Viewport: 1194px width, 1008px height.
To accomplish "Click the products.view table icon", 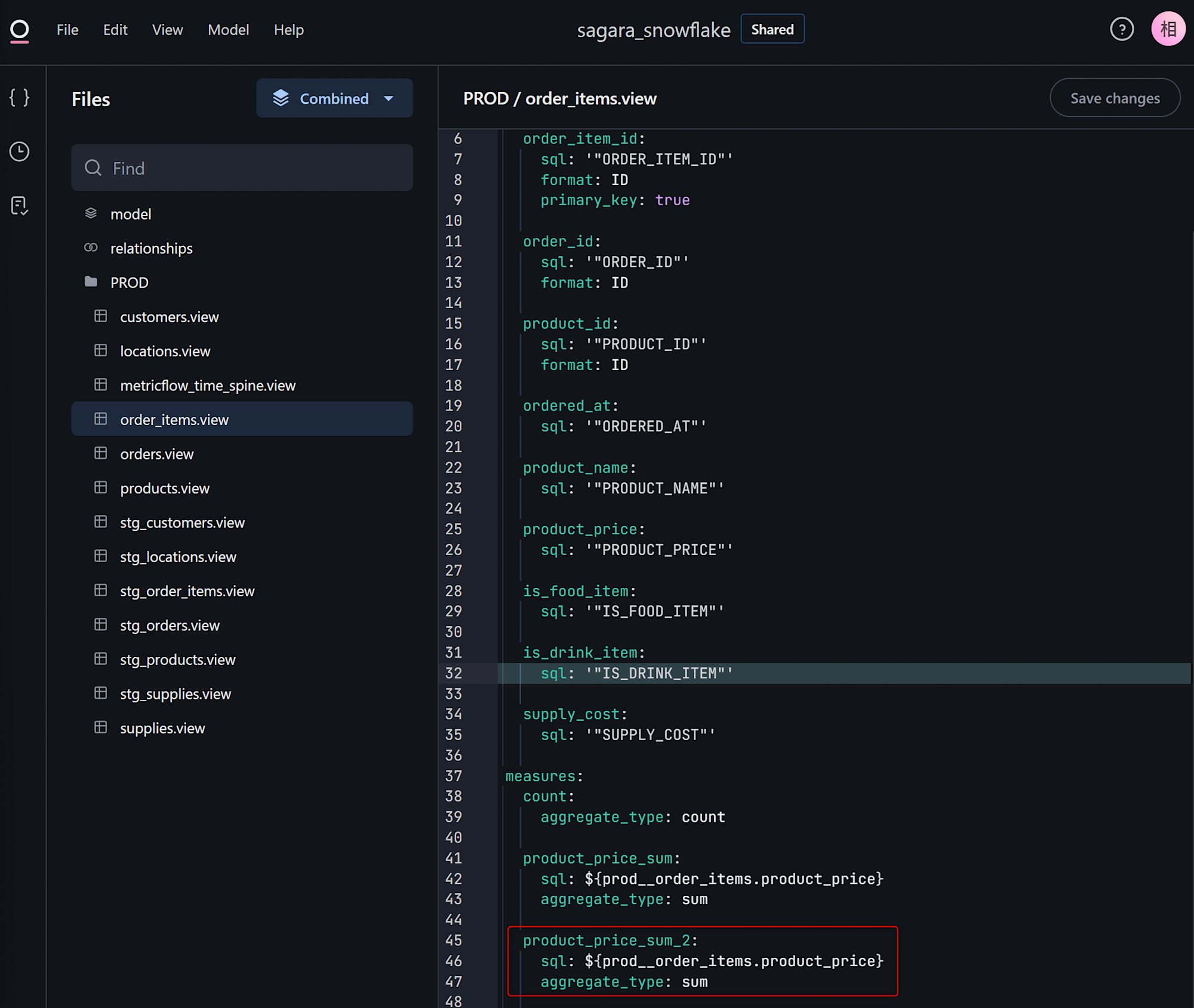I will point(101,488).
